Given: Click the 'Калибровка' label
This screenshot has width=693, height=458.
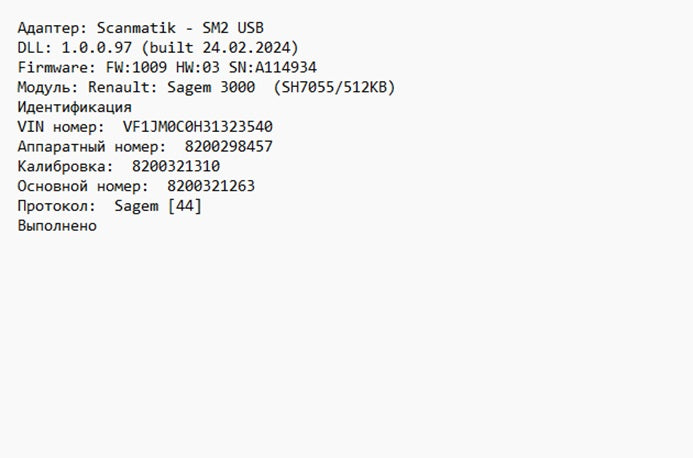Looking at the screenshot, I should click(62, 166).
